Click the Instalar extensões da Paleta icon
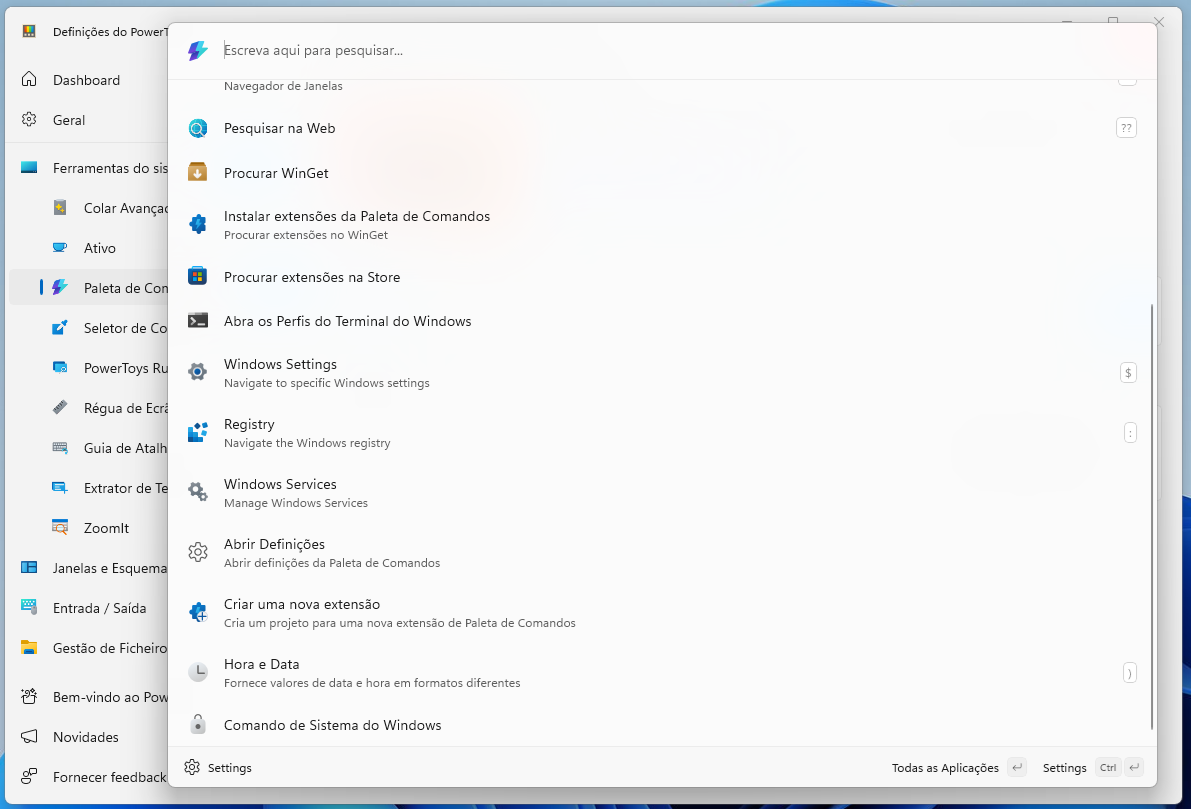 197,224
